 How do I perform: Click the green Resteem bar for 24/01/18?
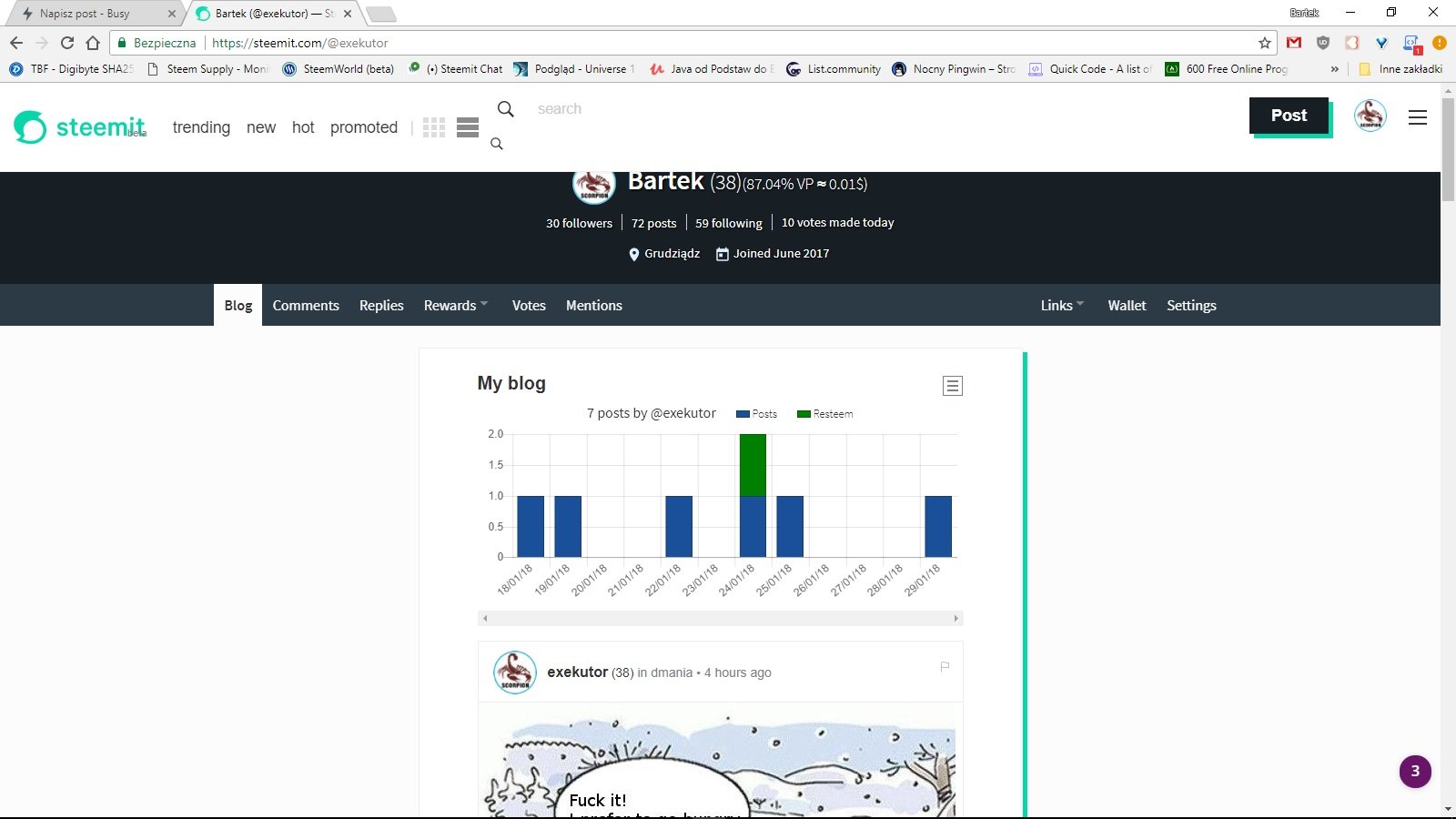tap(753, 465)
